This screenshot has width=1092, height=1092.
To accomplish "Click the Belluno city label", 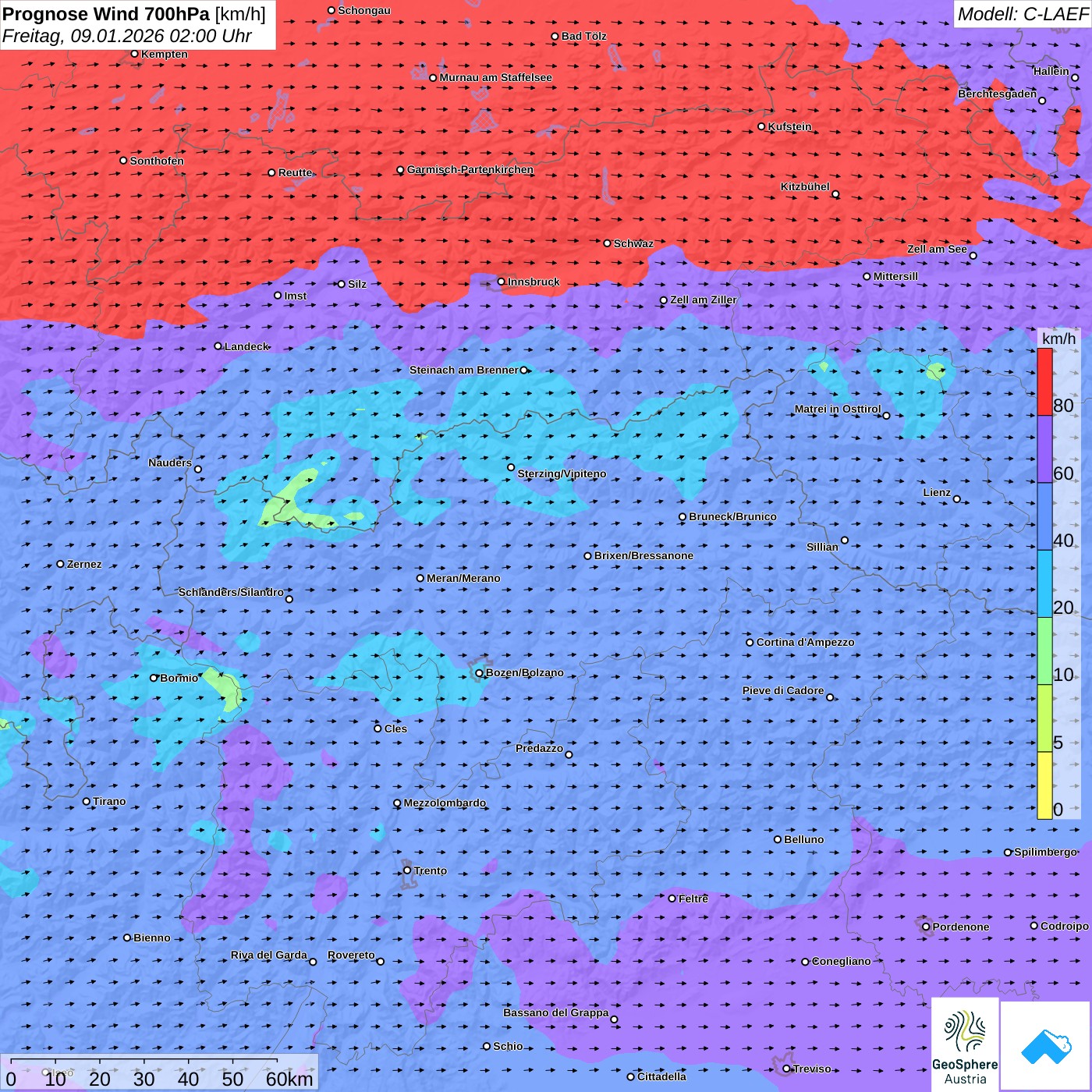I will coord(803,839).
